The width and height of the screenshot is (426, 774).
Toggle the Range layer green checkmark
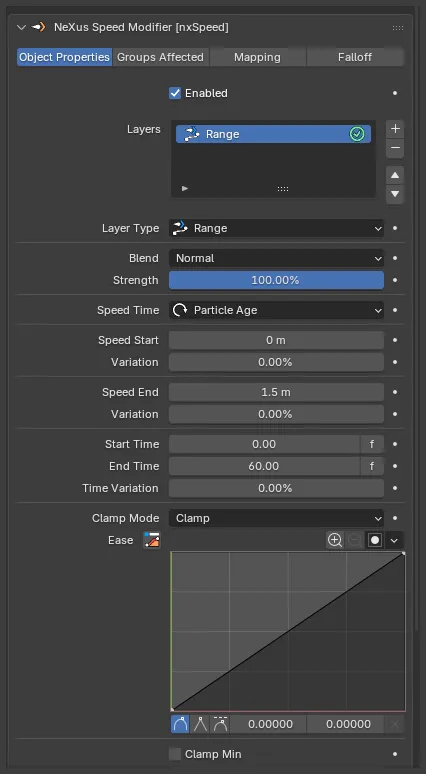pos(357,134)
